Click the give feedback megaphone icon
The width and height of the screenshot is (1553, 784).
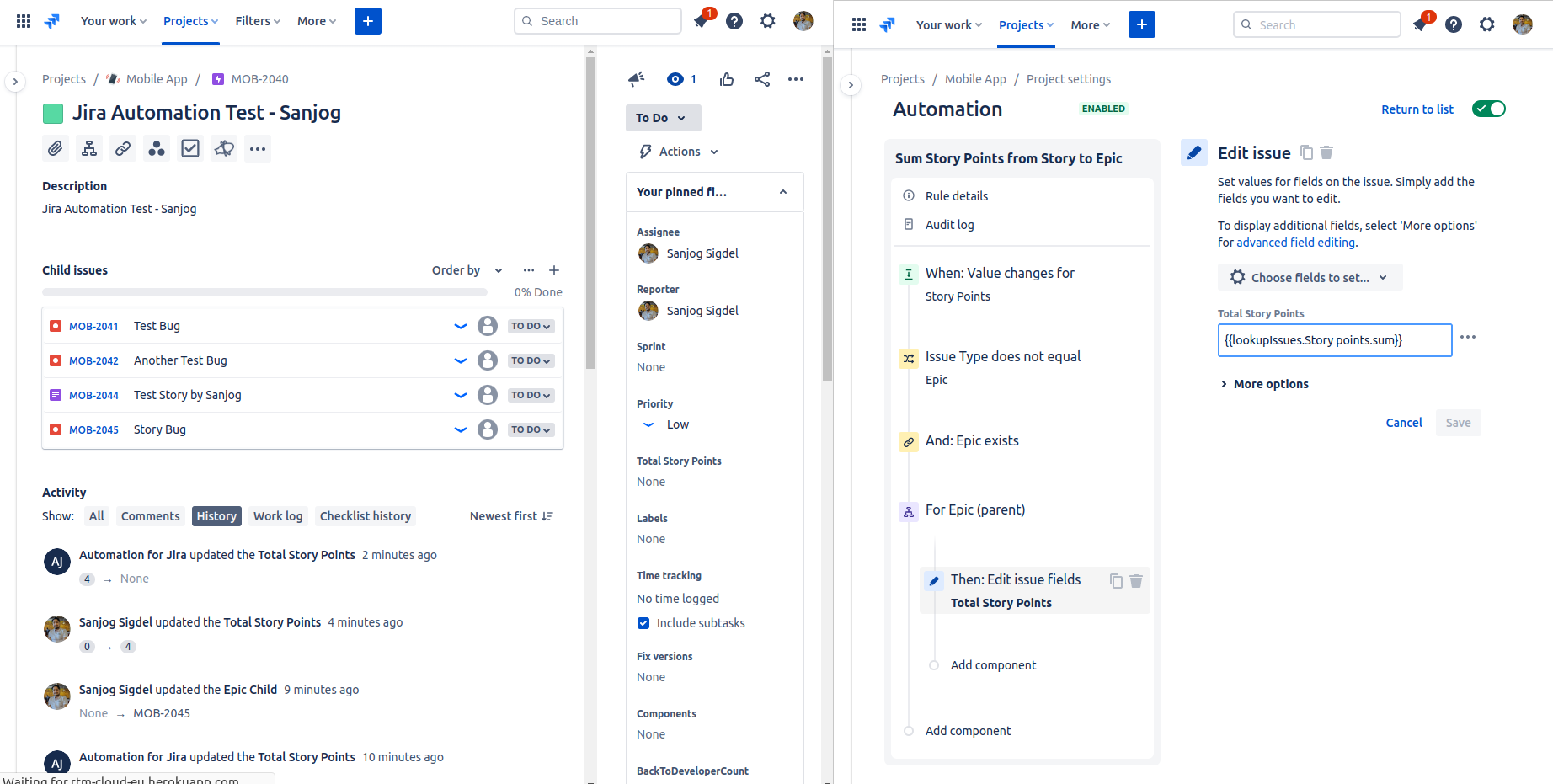tap(637, 79)
